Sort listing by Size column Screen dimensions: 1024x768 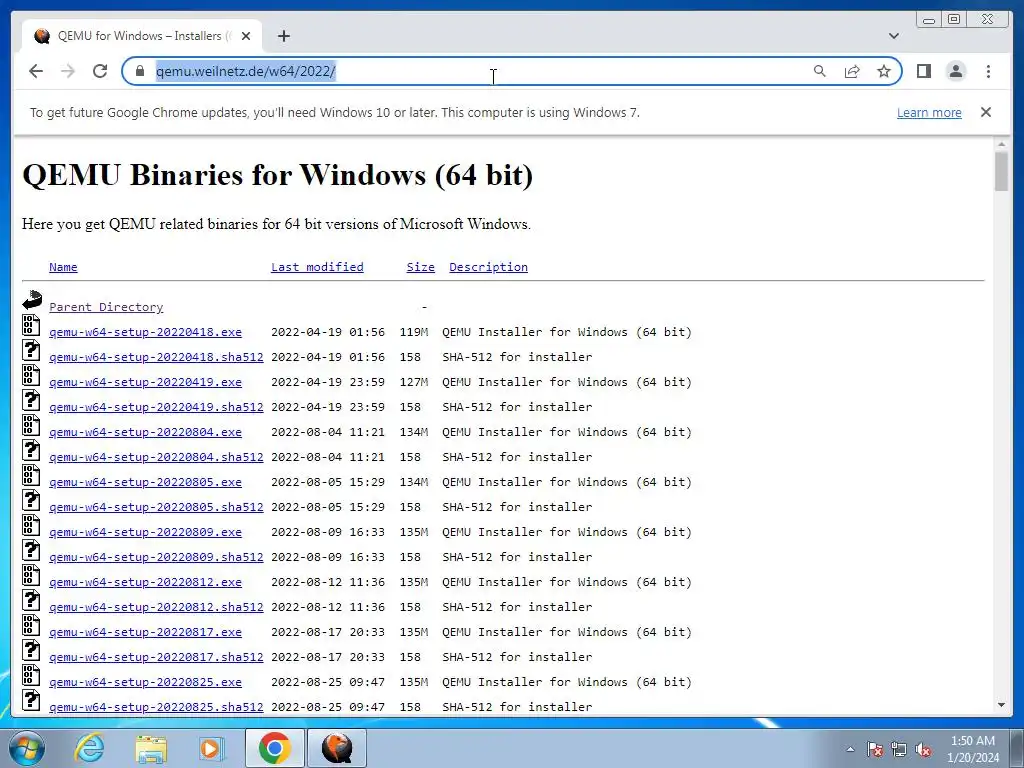pyautogui.click(x=421, y=267)
